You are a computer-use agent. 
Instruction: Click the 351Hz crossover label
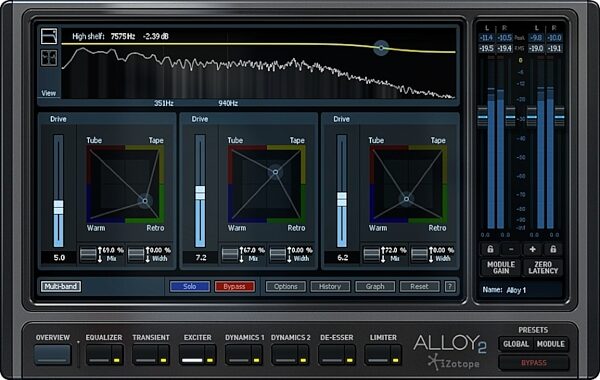pos(164,103)
